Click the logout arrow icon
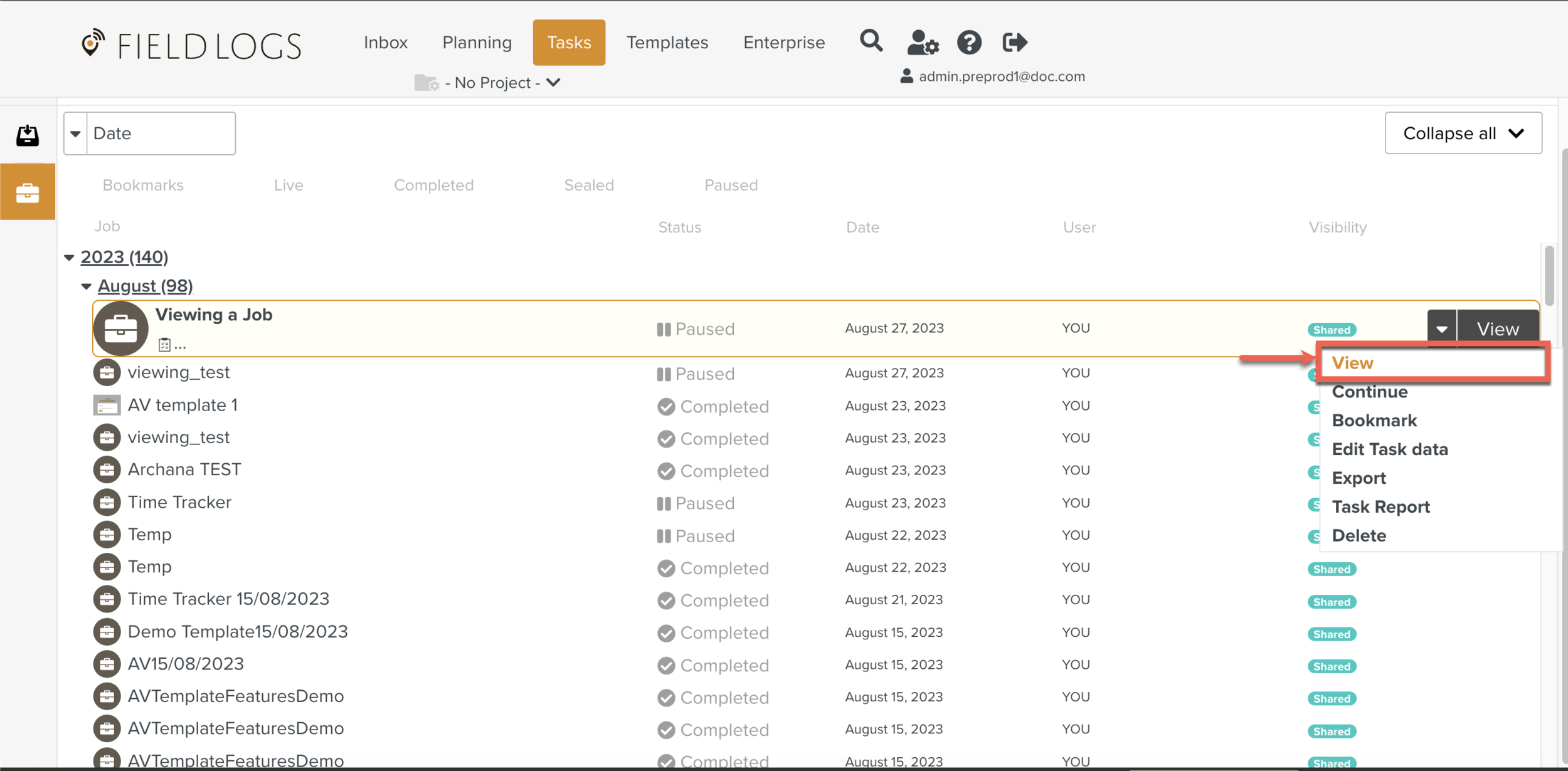This screenshot has height=771, width=1568. point(1014,43)
